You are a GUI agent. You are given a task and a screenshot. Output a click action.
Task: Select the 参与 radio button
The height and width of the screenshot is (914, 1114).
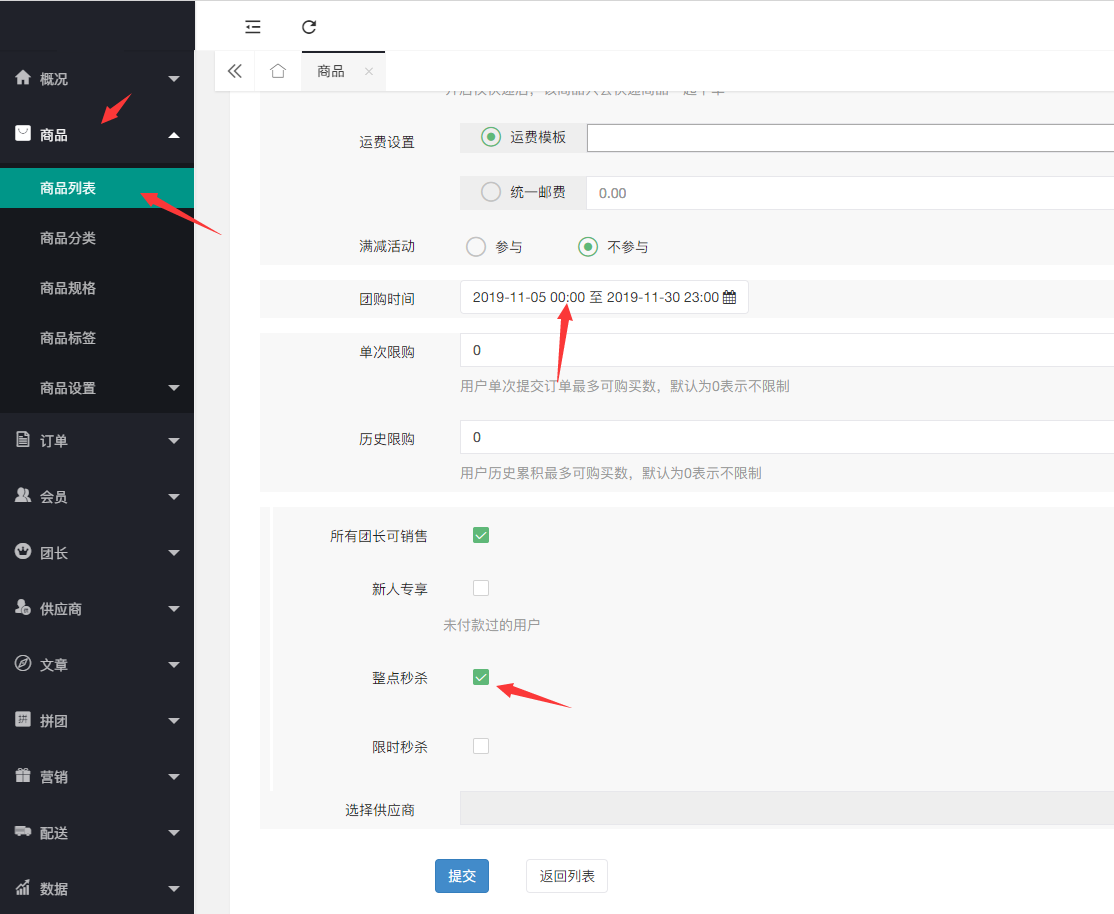pyautogui.click(x=476, y=246)
